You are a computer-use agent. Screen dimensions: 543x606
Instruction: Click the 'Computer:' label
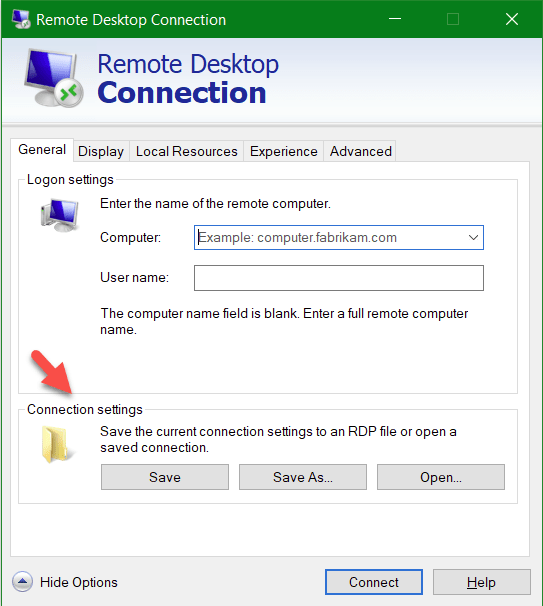(x=130, y=237)
